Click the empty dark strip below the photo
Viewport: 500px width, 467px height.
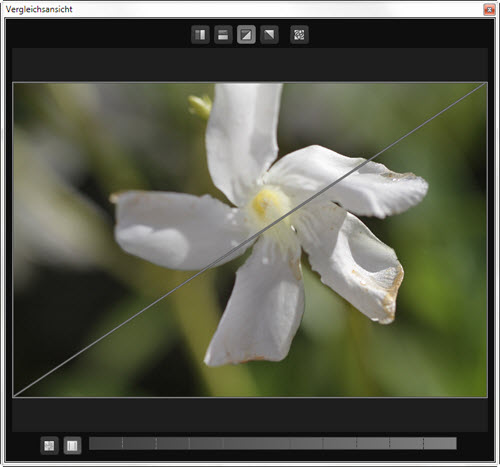(x=250, y=415)
